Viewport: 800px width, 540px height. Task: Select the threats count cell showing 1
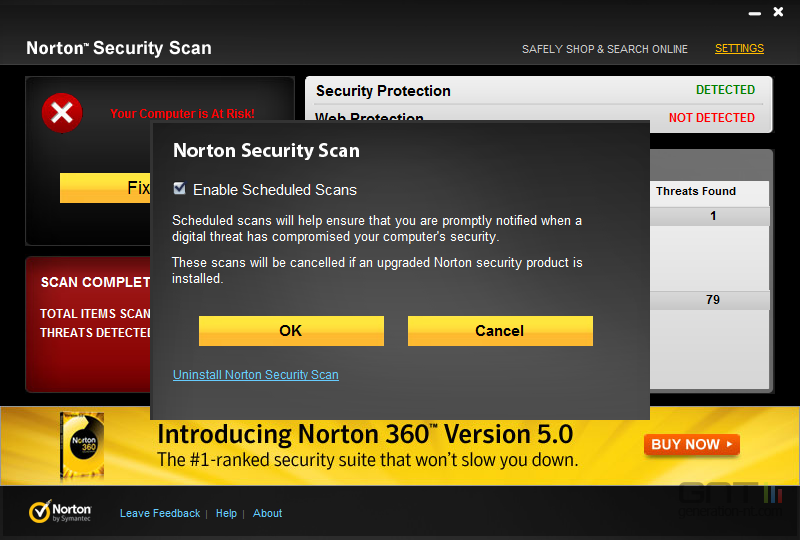click(710, 216)
